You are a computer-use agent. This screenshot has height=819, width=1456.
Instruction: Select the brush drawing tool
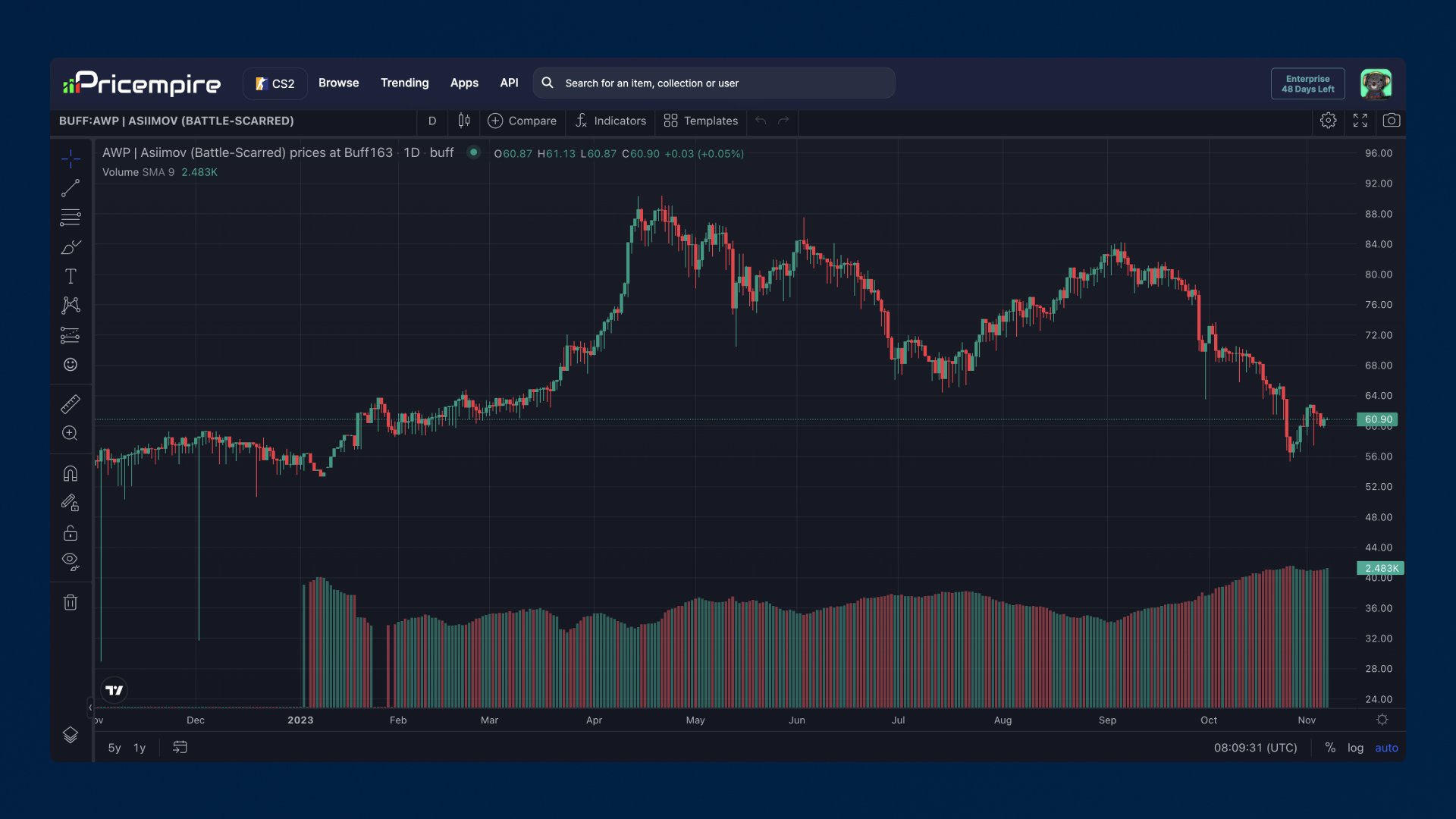[71, 247]
